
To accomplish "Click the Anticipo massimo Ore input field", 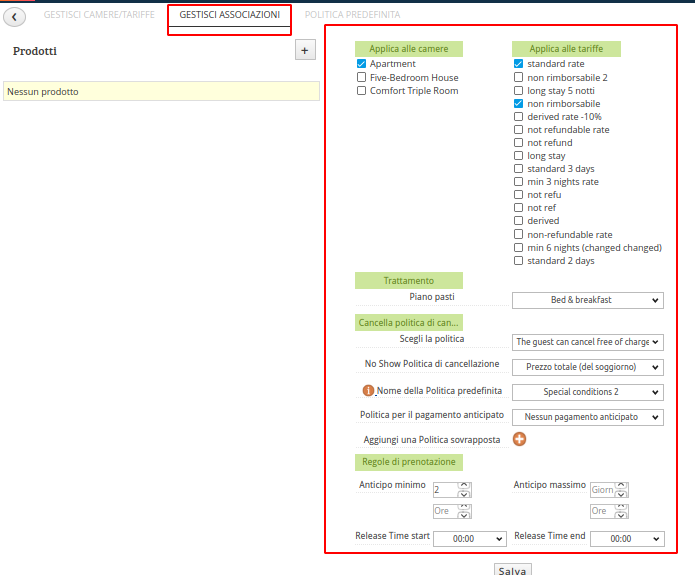I will coord(603,511).
